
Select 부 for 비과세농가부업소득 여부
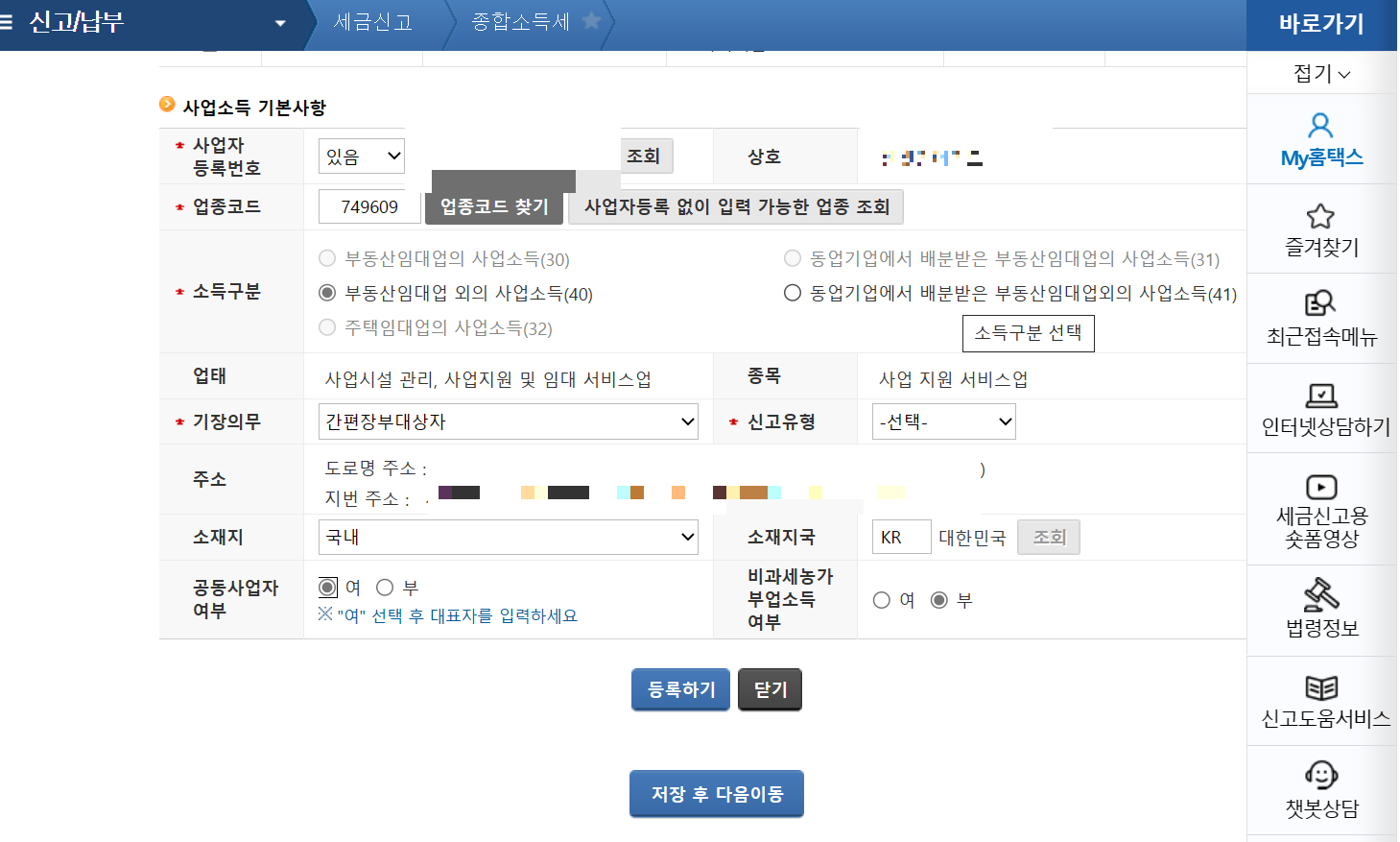pyautogui.click(x=939, y=600)
